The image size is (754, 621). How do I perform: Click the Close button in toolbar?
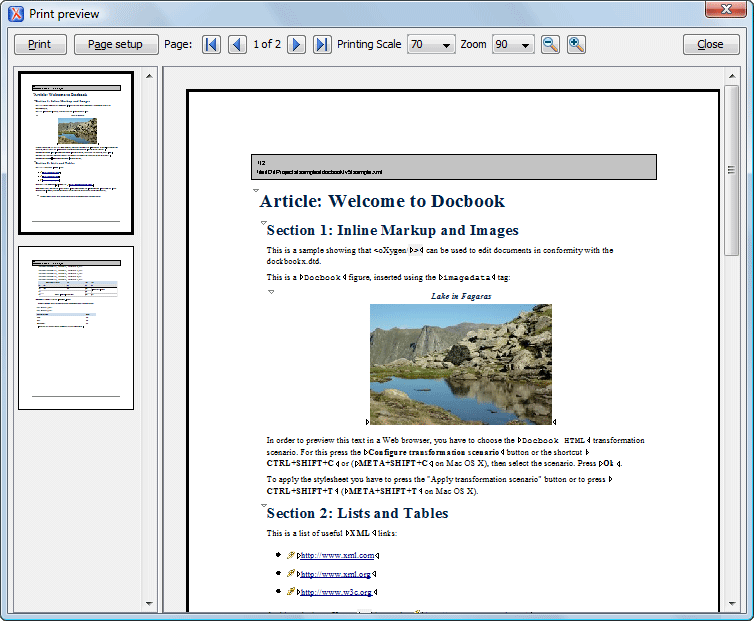[x=710, y=45]
